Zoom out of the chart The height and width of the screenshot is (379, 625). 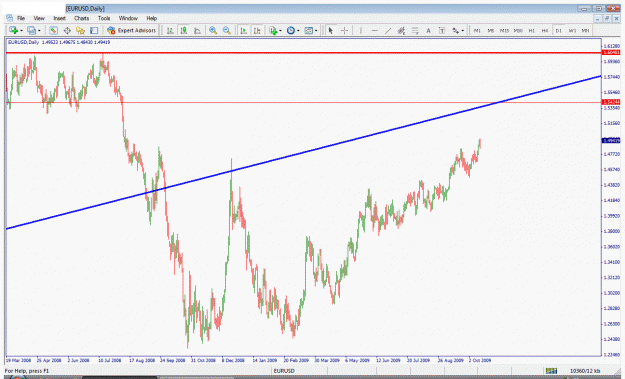tap(226, 30)
